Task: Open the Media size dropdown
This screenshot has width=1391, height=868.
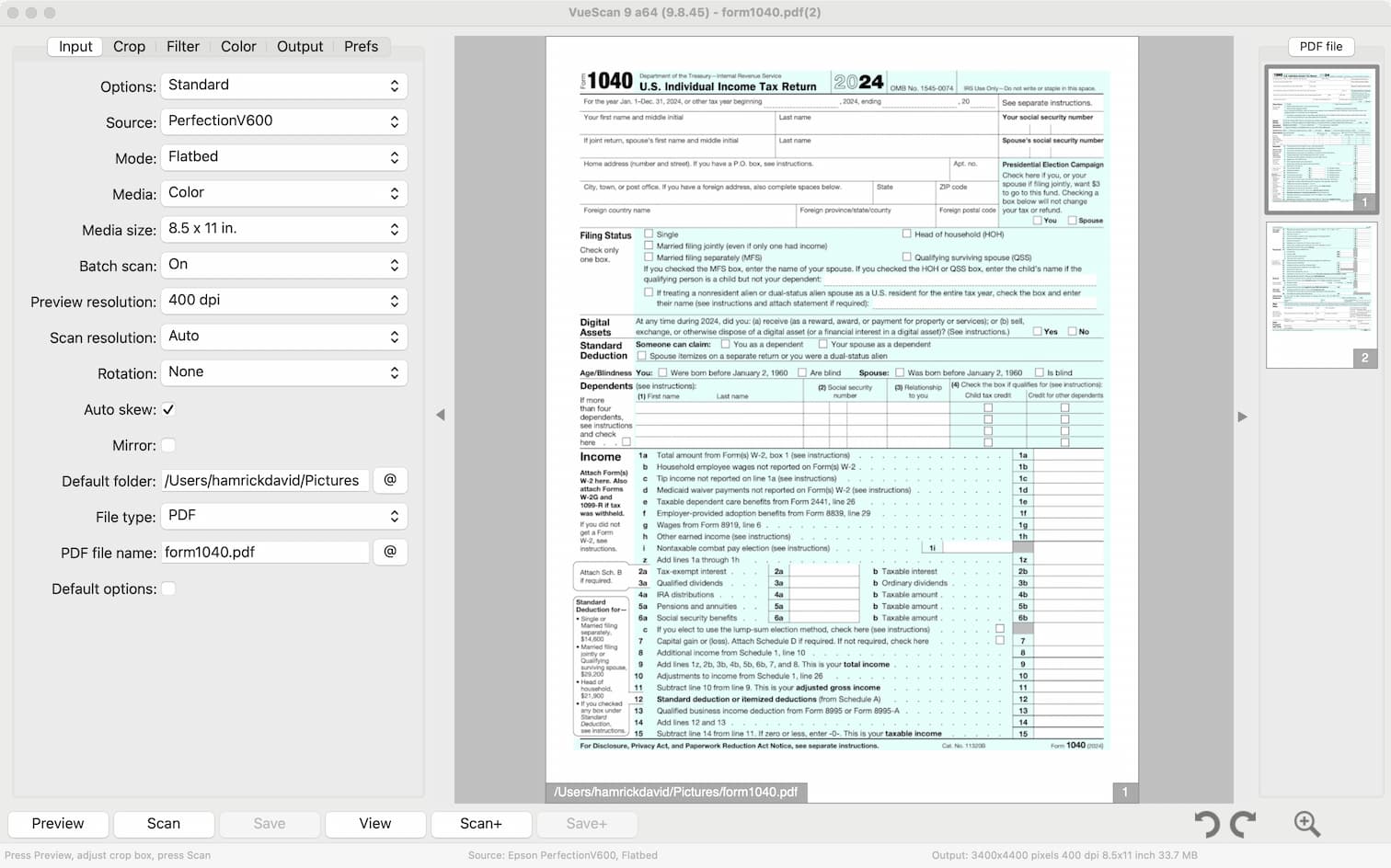Action: click(x=283, y=229)
